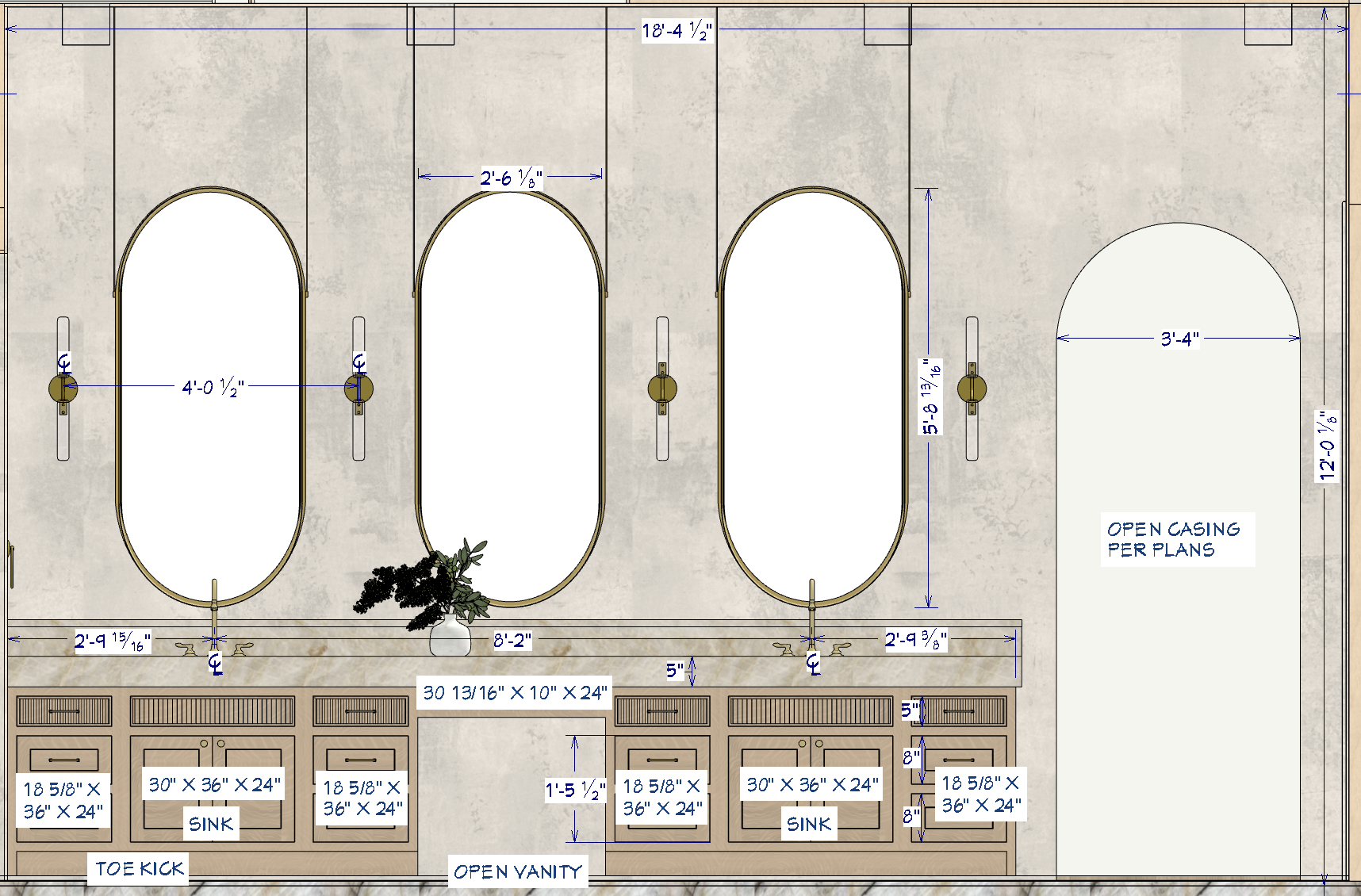Viewport: 1361px width, 896px height.
Task: Select the 8'-2" countertop dimension
Action: pyautogui.click(x=512, y=640)
